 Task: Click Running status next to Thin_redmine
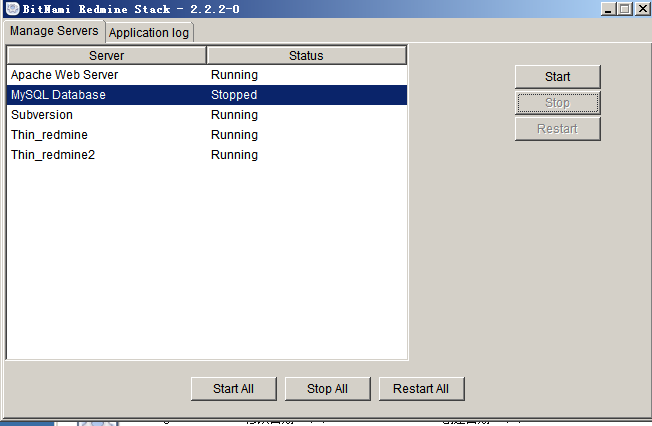click(x=235, y=135)
